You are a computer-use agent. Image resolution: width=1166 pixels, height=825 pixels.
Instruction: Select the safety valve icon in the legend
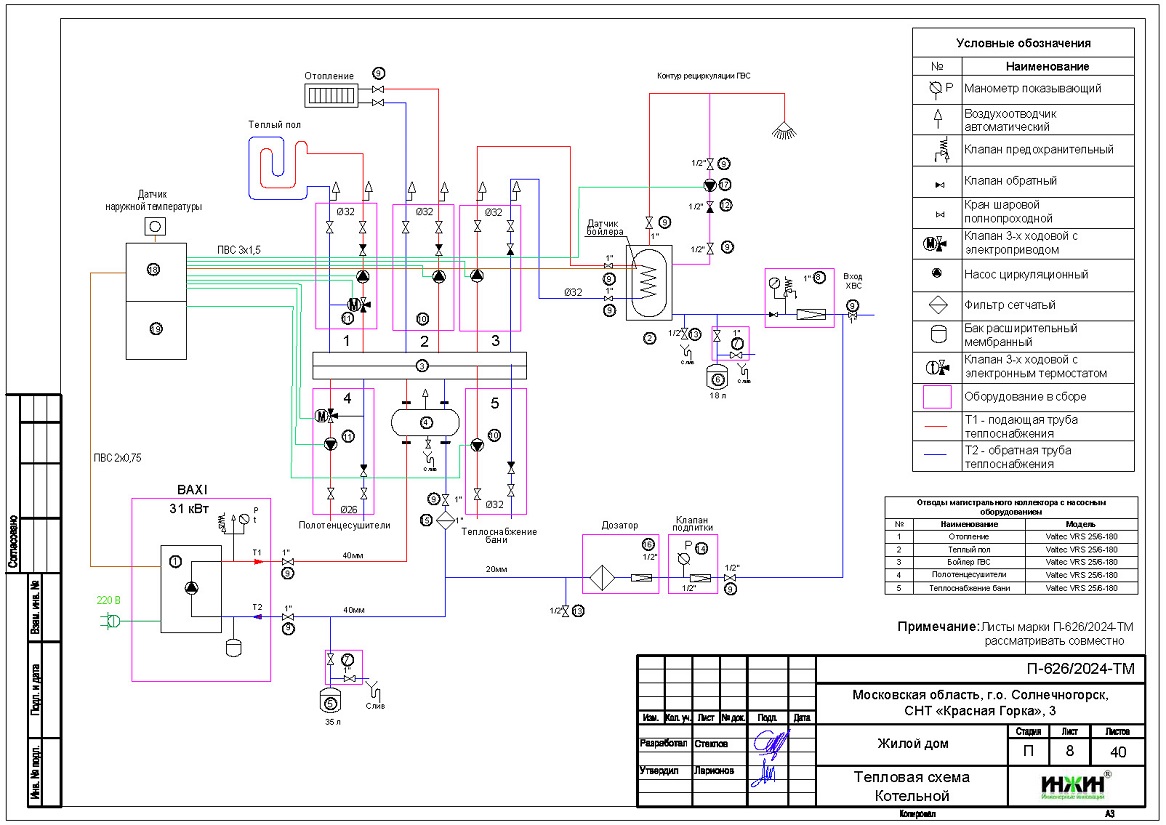point(936,151)
